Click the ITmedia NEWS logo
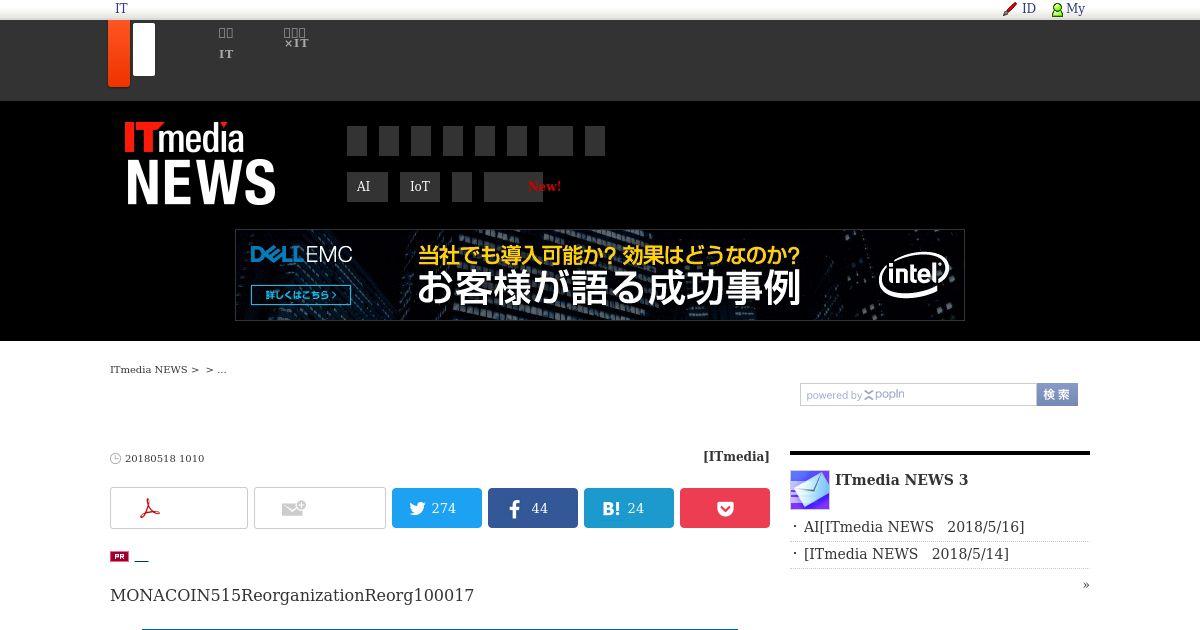Viewport: 1200px width, 630px height. coord(200,163)
